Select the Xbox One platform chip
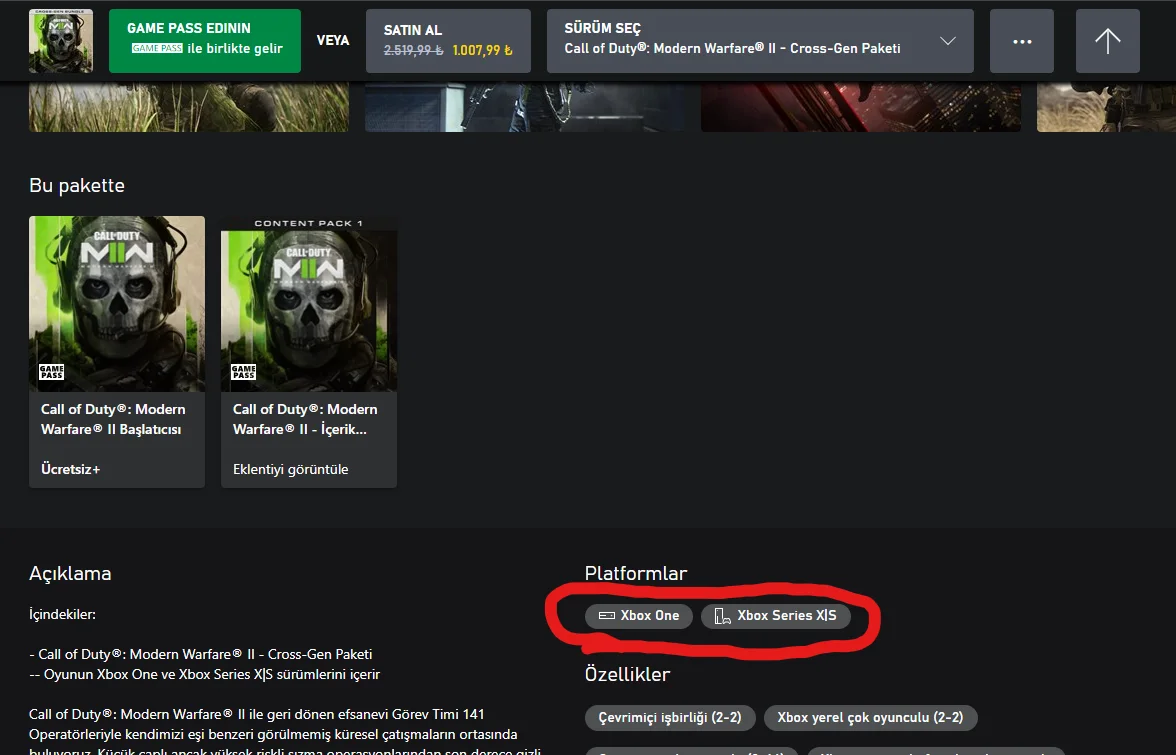1176x755 pixels. point(638,616)
